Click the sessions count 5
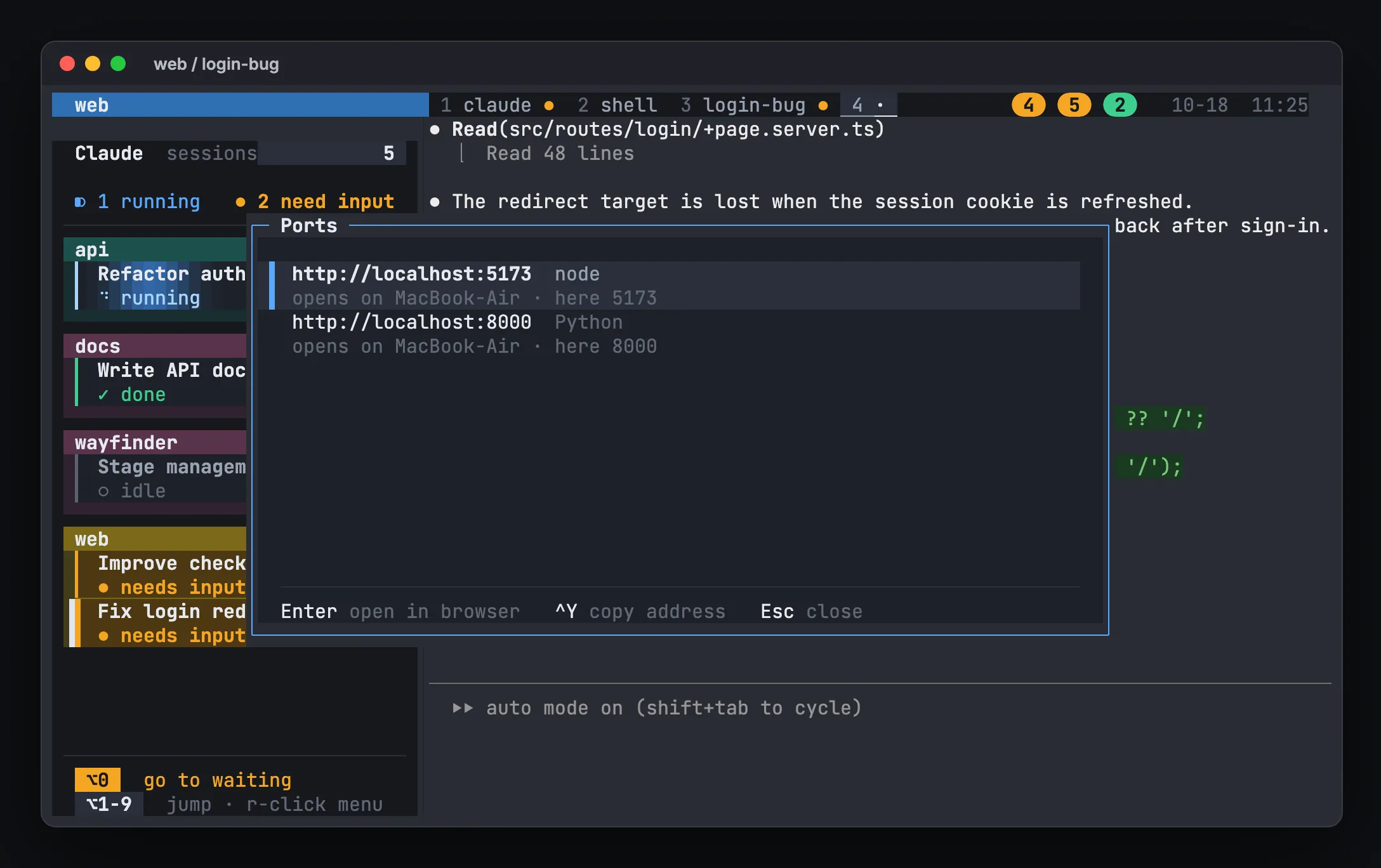The width and height of the screenshot is (1381, 868). tap(388, 153)
